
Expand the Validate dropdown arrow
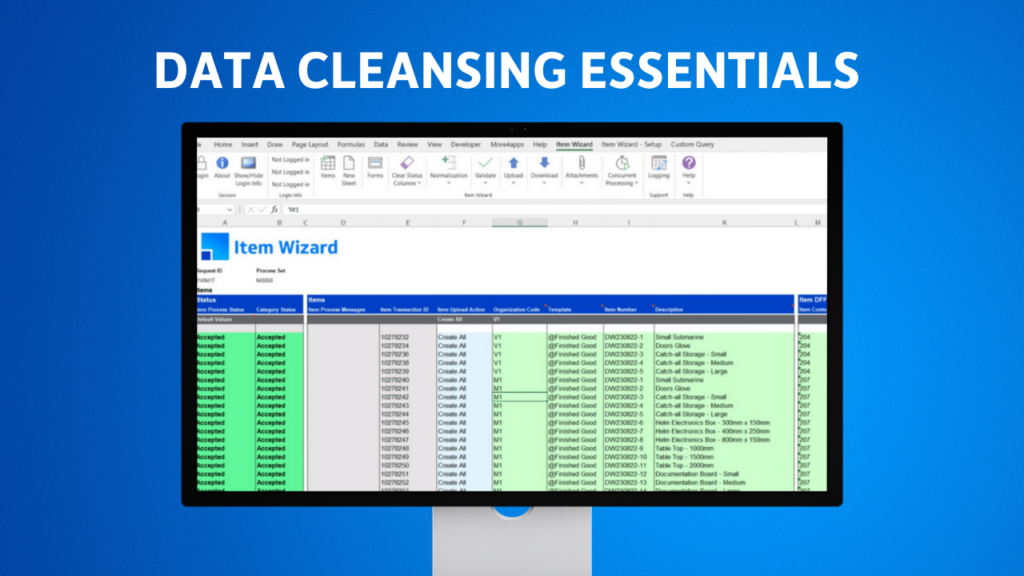click(x=485, y=184)
